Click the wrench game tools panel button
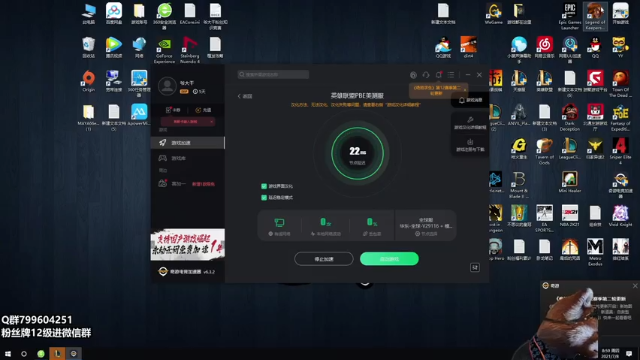Image resolution: width=640 pixels, height=360 pixels. [470, 122]
